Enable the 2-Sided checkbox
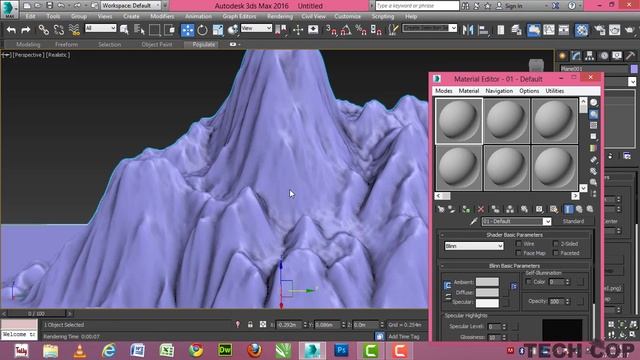The width and height of the screenshot is (640, 360). click(x=556, y=244)
